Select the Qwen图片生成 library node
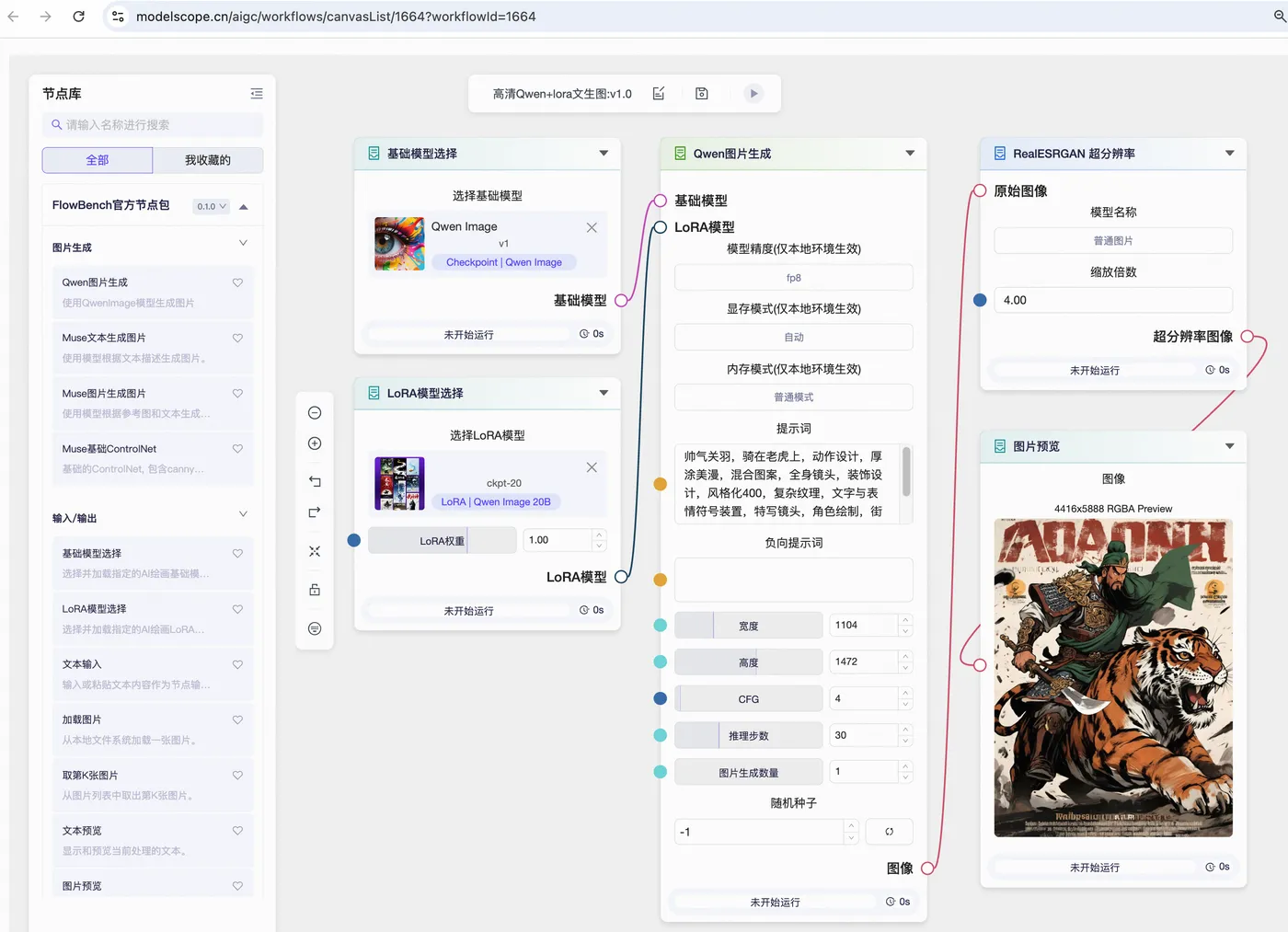 (x=153, y=293)
